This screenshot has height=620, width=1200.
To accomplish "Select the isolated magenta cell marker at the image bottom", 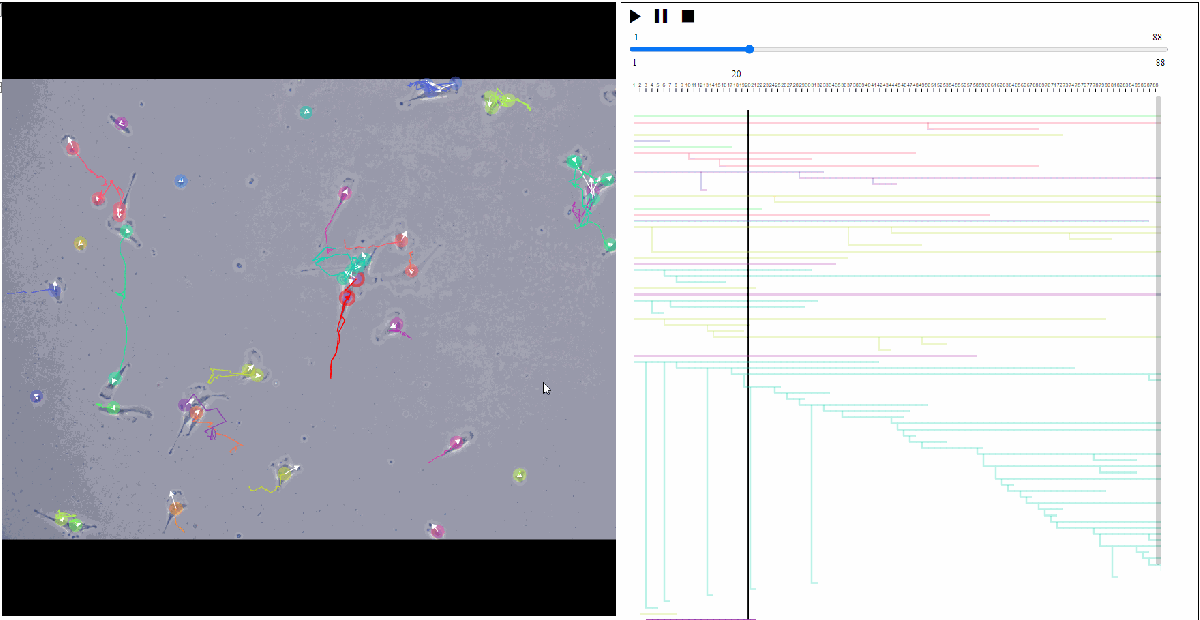I will click(x=436, y=529).
